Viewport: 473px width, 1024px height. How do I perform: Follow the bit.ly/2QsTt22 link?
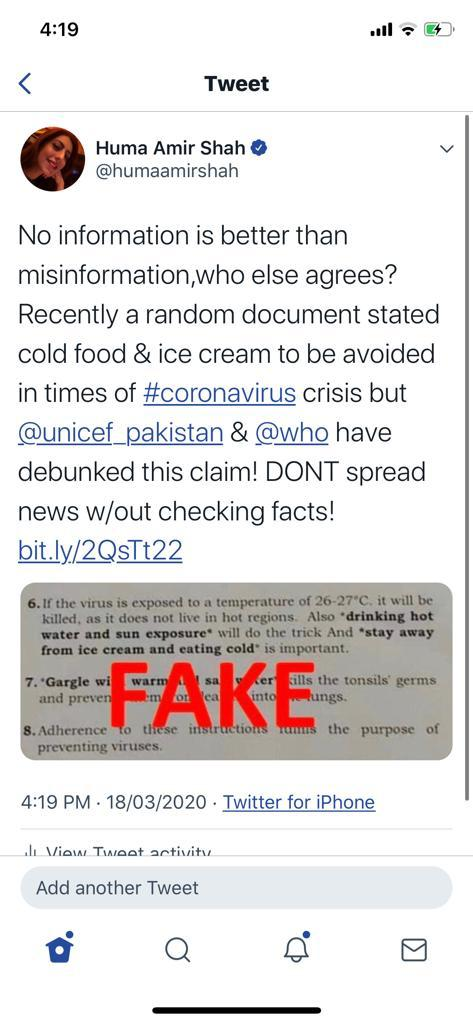click(100, 551)
